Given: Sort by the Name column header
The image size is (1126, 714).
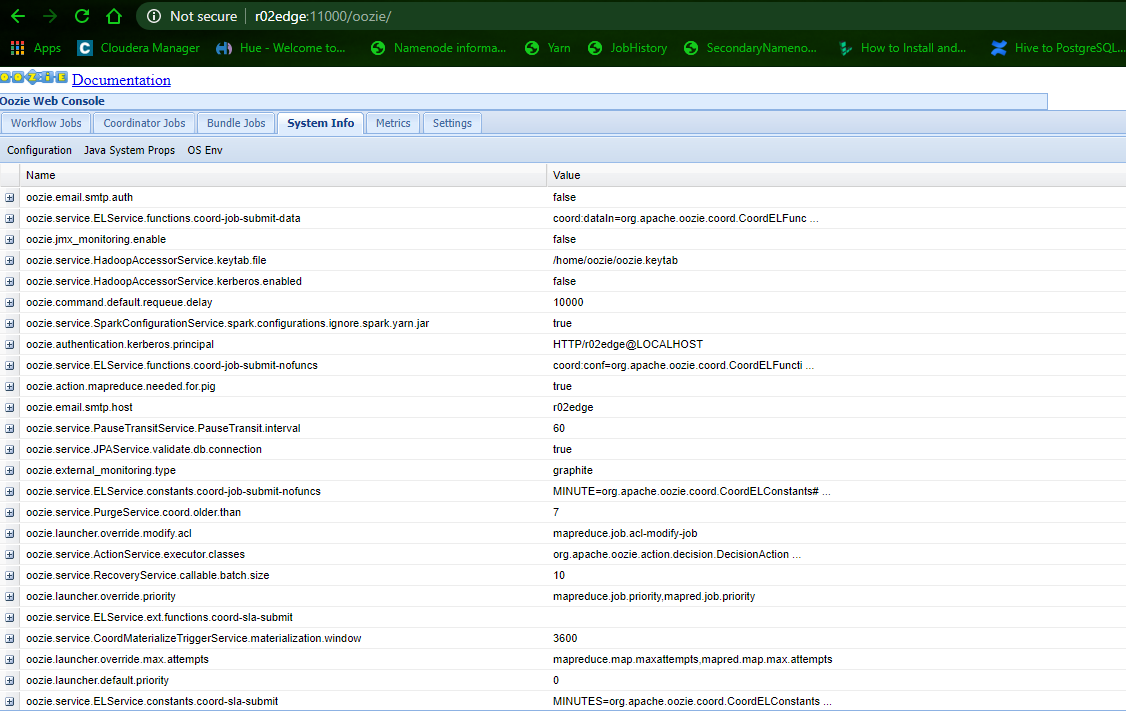Looking at the screenshot, I should point(283,175).
